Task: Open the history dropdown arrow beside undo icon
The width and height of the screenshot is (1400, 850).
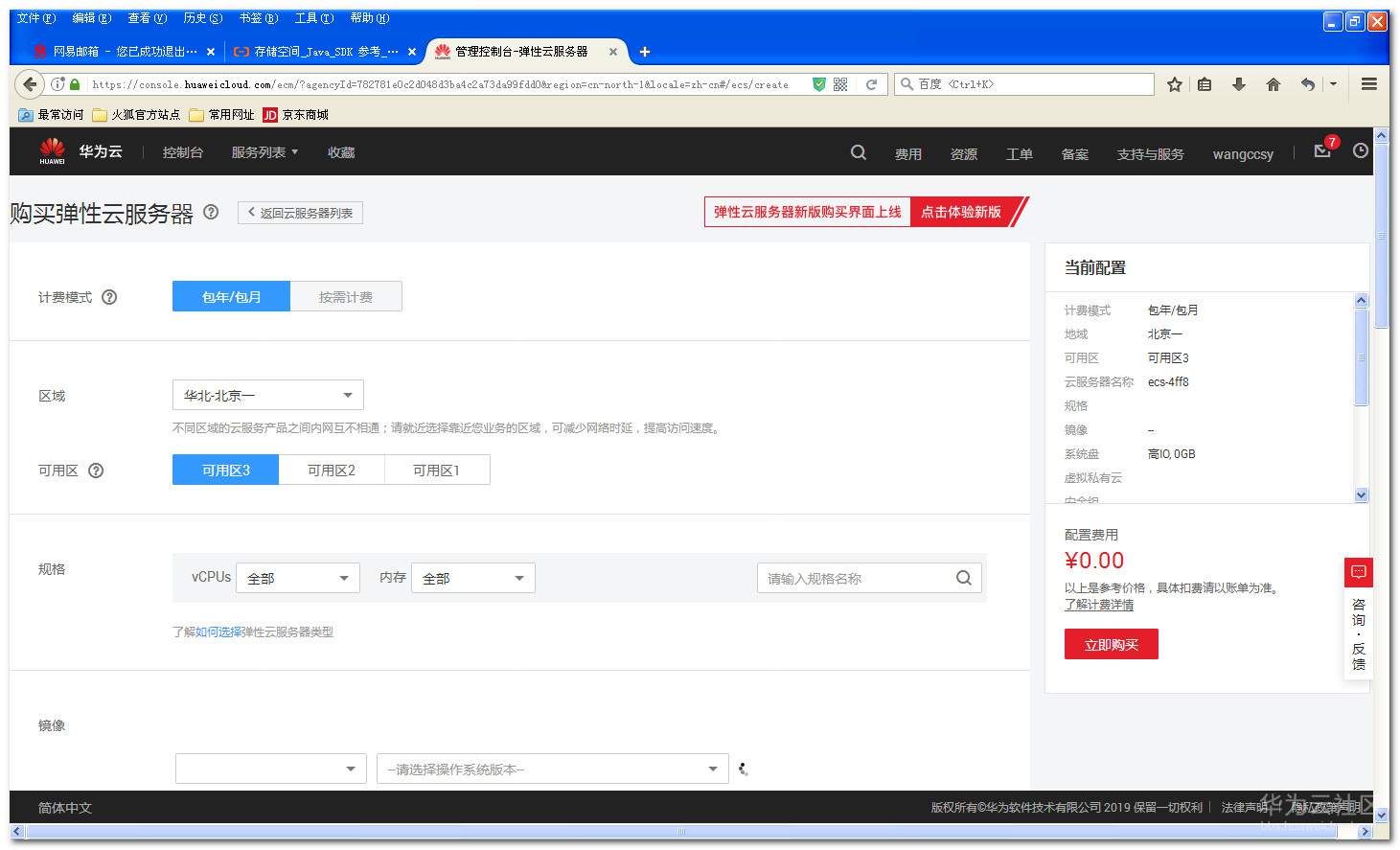Action: pos(1333,84)
